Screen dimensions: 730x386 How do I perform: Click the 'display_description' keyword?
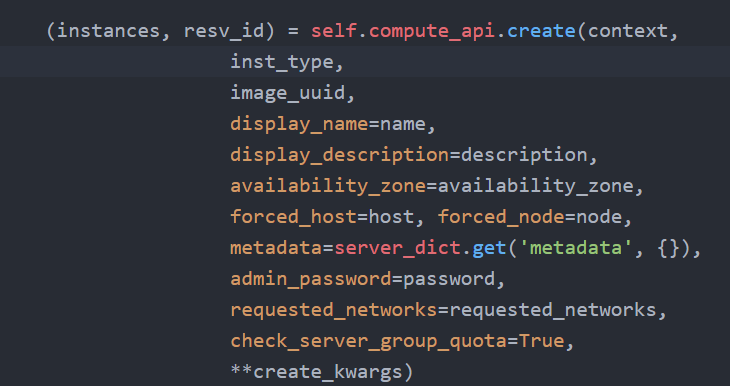coord(339,155)
